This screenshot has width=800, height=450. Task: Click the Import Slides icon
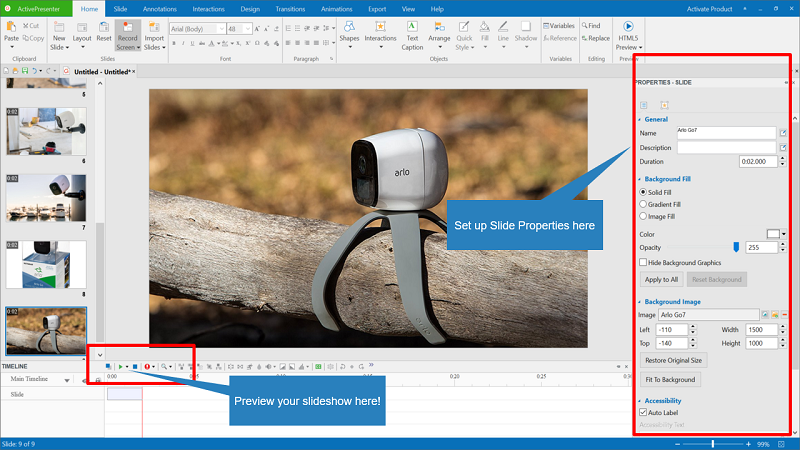[154, 29]
